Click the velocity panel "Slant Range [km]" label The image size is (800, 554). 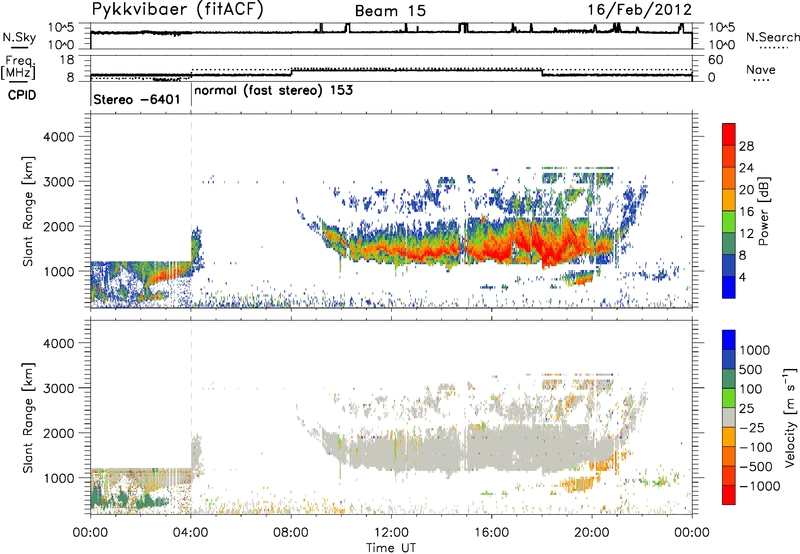[28, 418]
